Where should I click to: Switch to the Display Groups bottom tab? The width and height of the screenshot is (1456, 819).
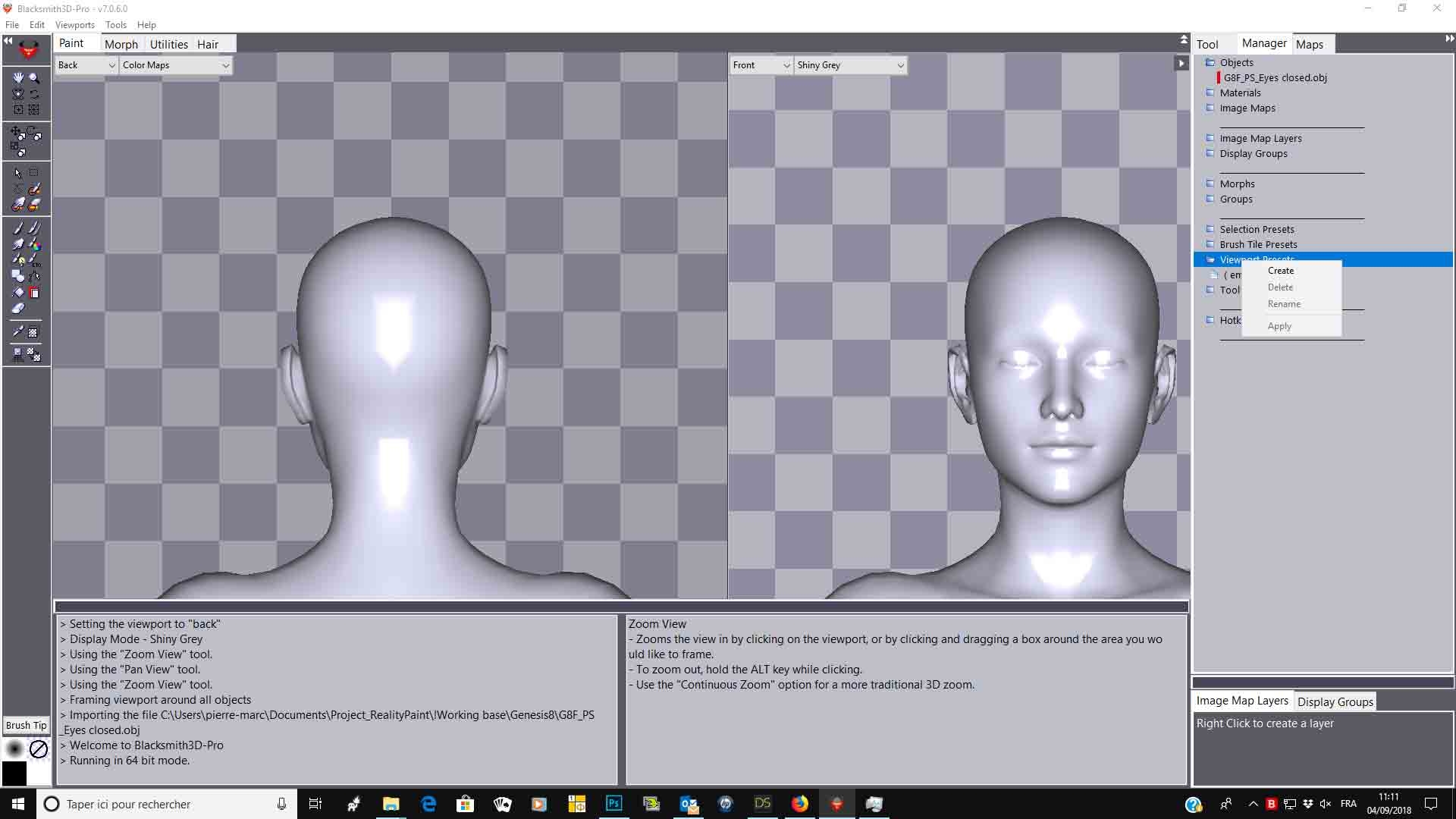[x=1335, y=701]
